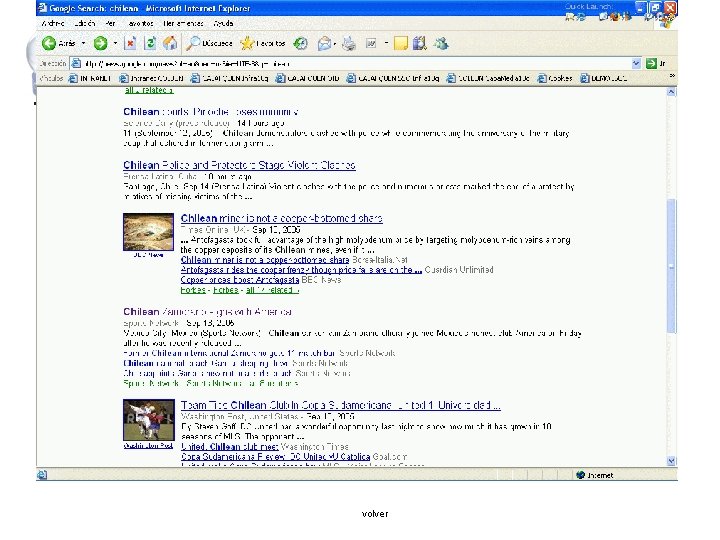Open 'Copper prices boost Antofagasta' link
The height and width of the screenshot is (540, 720).
(240, 280)
